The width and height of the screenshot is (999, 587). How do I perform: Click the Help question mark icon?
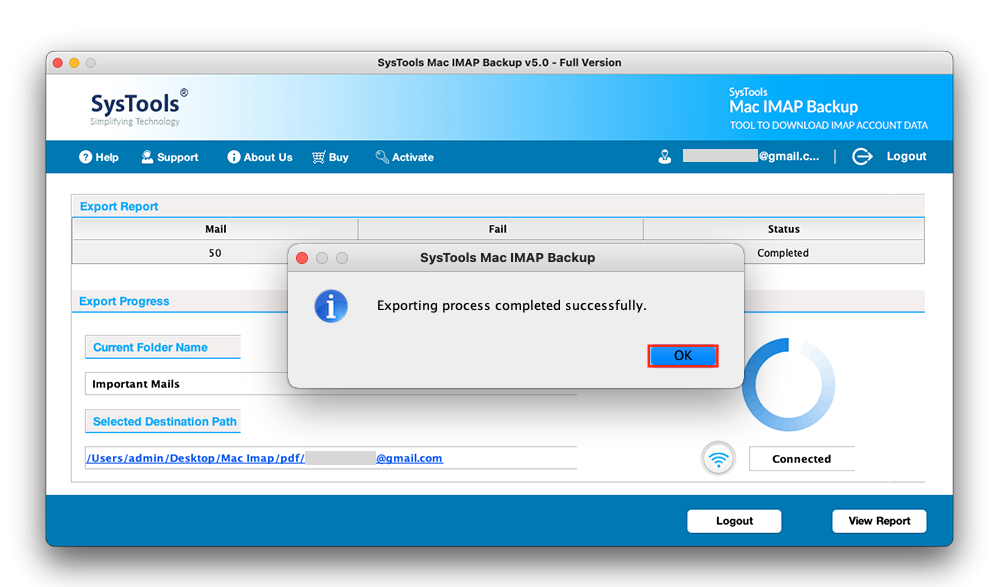click(x=85, y=157)
